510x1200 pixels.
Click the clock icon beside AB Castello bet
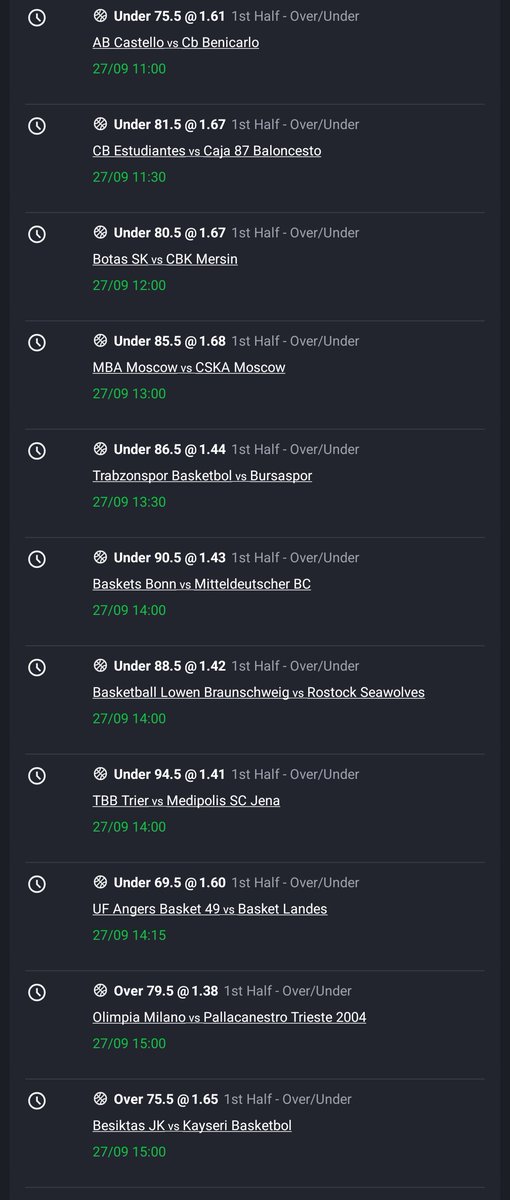pyautogui.click(x=37, y=18)
